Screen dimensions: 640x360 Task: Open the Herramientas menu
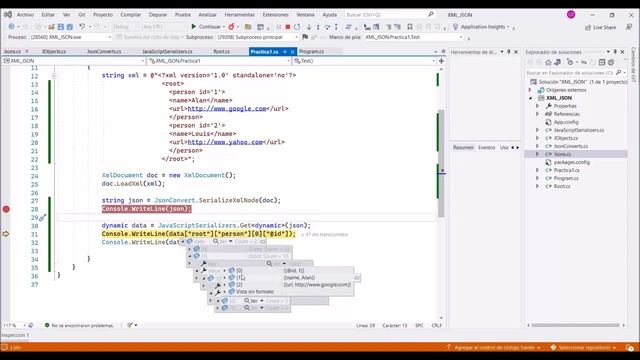tap(240, 14)
